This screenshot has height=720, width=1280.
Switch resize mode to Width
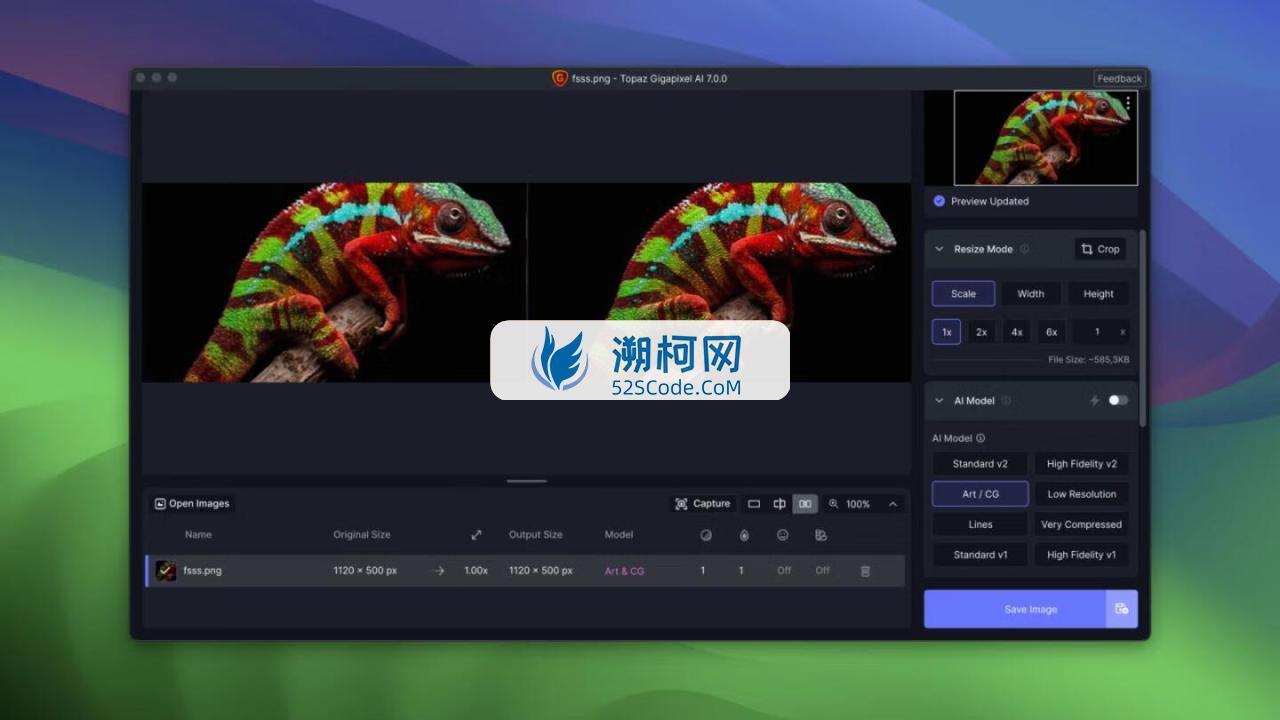pyautogui.click(x=1031, y=294)
